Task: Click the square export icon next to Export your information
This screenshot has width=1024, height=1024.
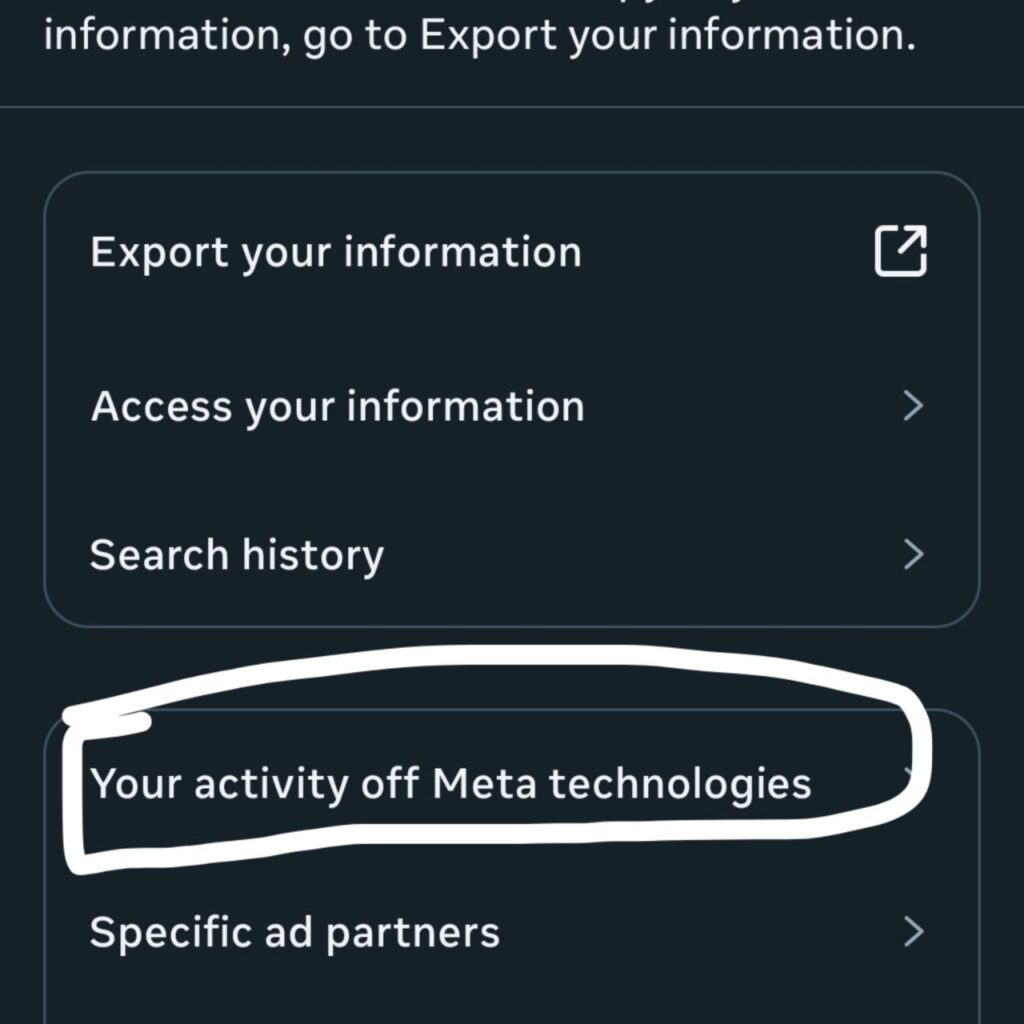Action: [x=902, y=251]
